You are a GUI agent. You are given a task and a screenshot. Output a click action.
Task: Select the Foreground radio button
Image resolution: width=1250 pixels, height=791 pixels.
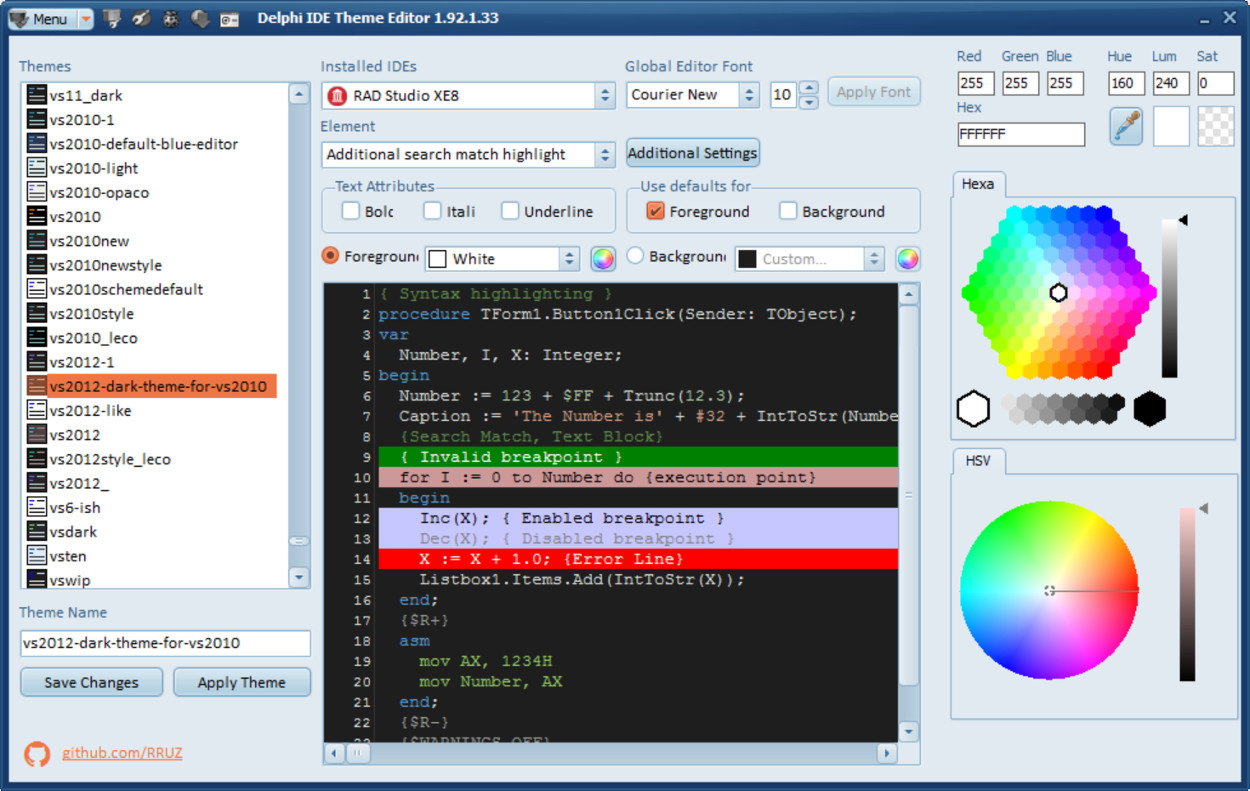(330, 256)
